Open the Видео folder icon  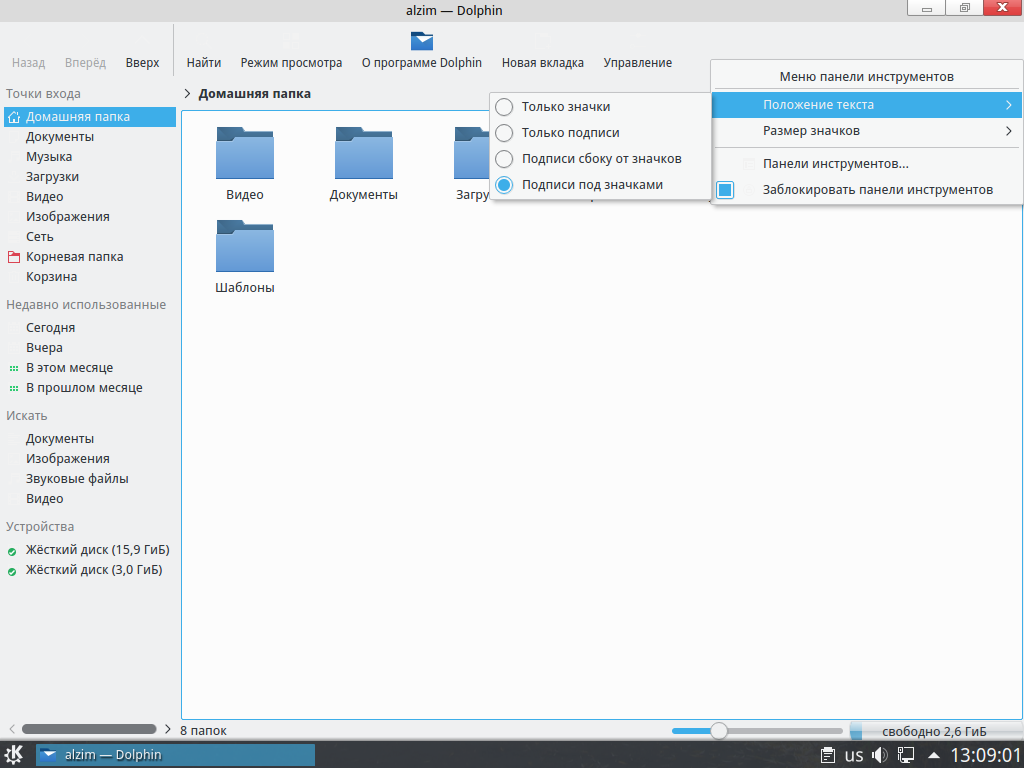coord(245,153)
